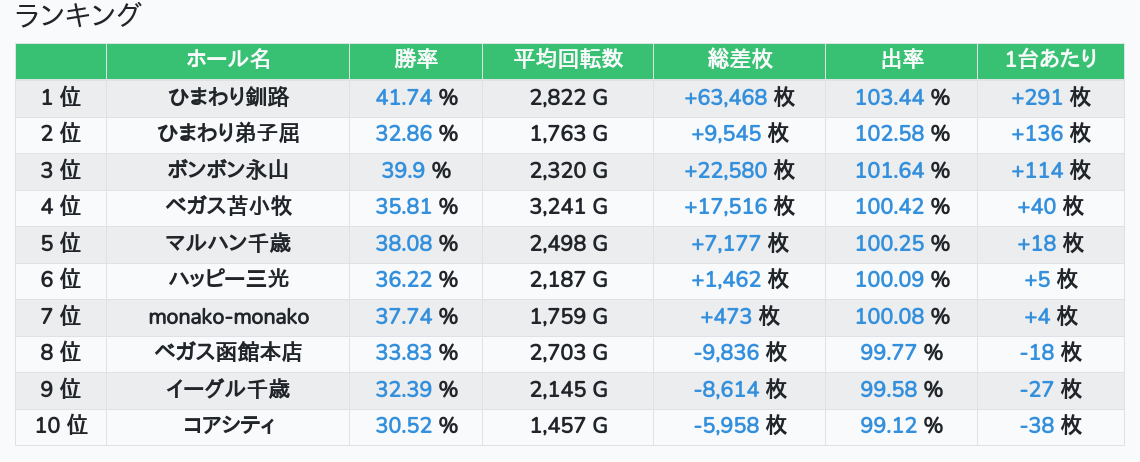Image resolution: width=1140 pixels, height=462 pixels.
Task: Click the ホール名 column header
Action: 228,60
